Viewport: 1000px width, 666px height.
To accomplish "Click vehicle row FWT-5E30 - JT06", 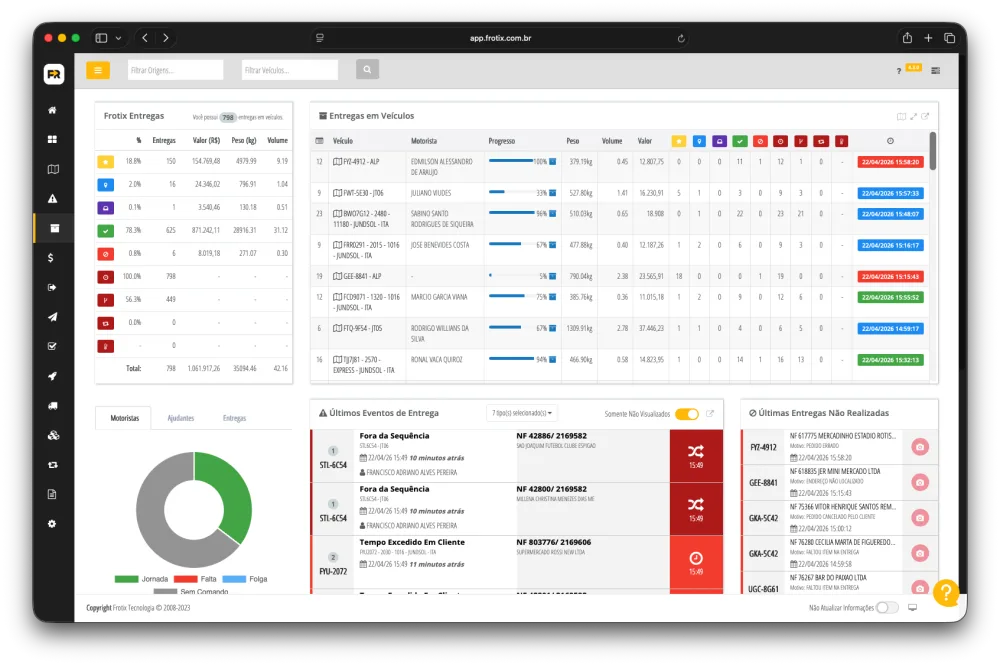I will pyautogui.click(x=621, y=193).
